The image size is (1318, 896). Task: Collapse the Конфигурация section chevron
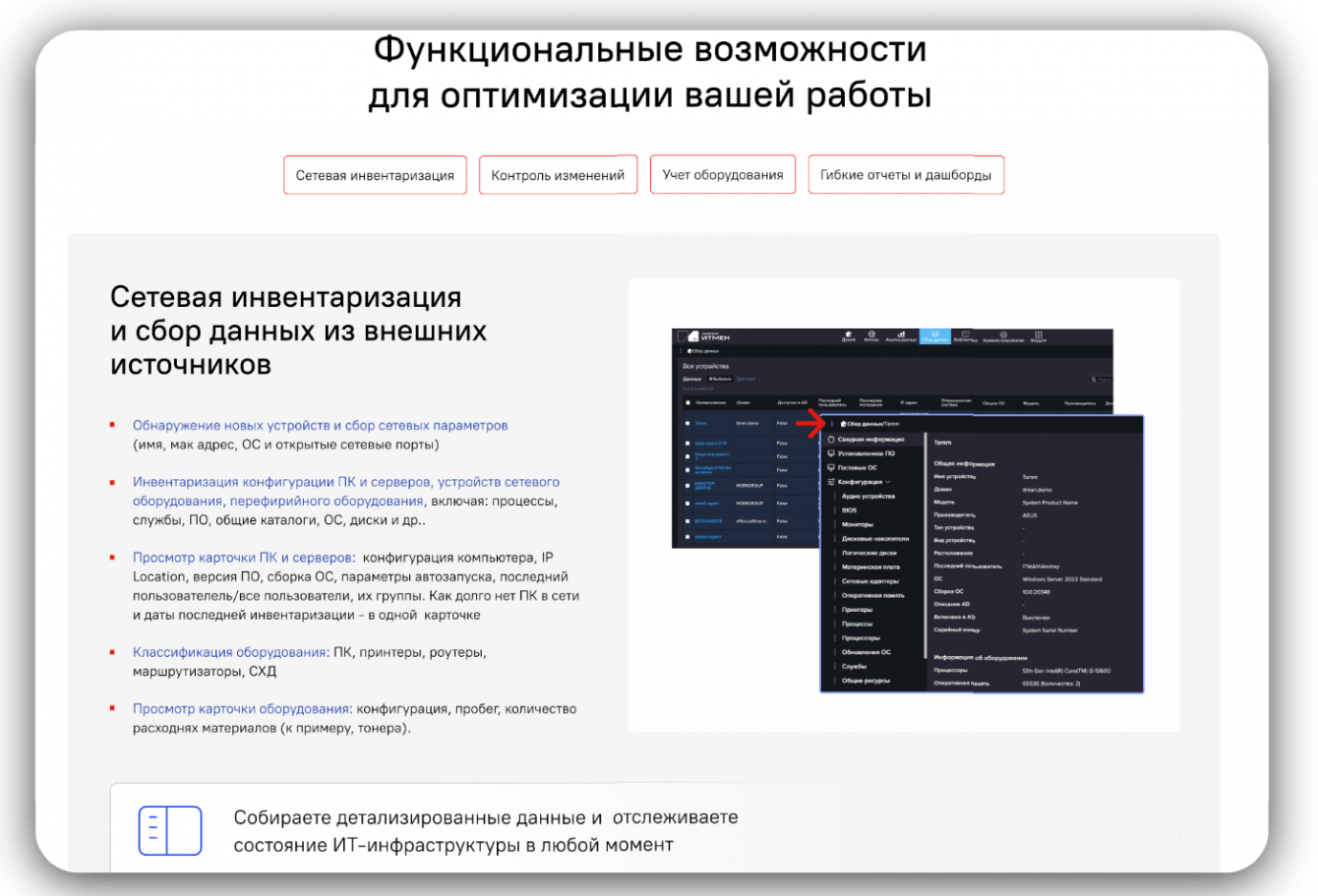[x=887, y=482]
